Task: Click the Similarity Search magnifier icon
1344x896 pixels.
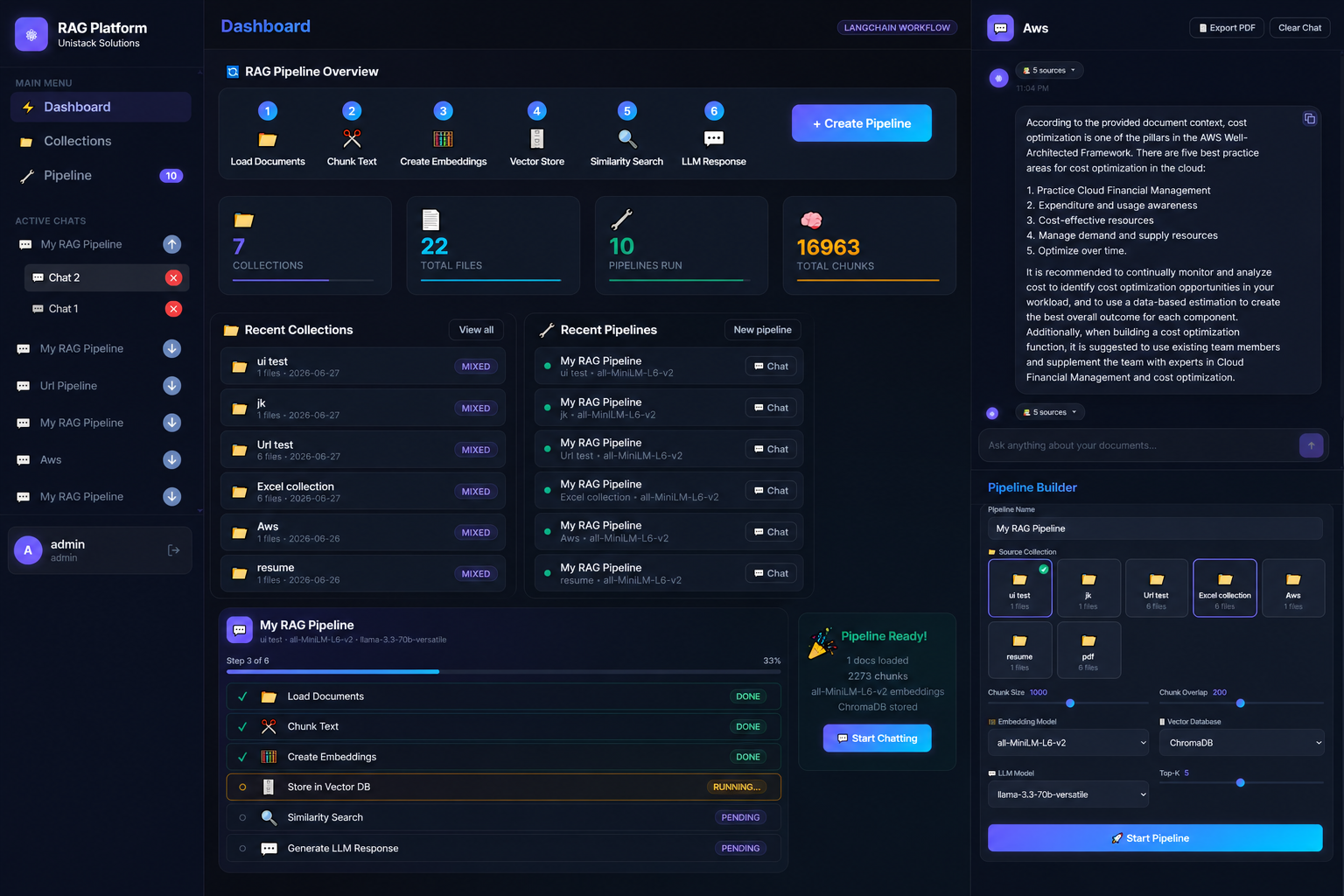Action: (x=627, y=138)
